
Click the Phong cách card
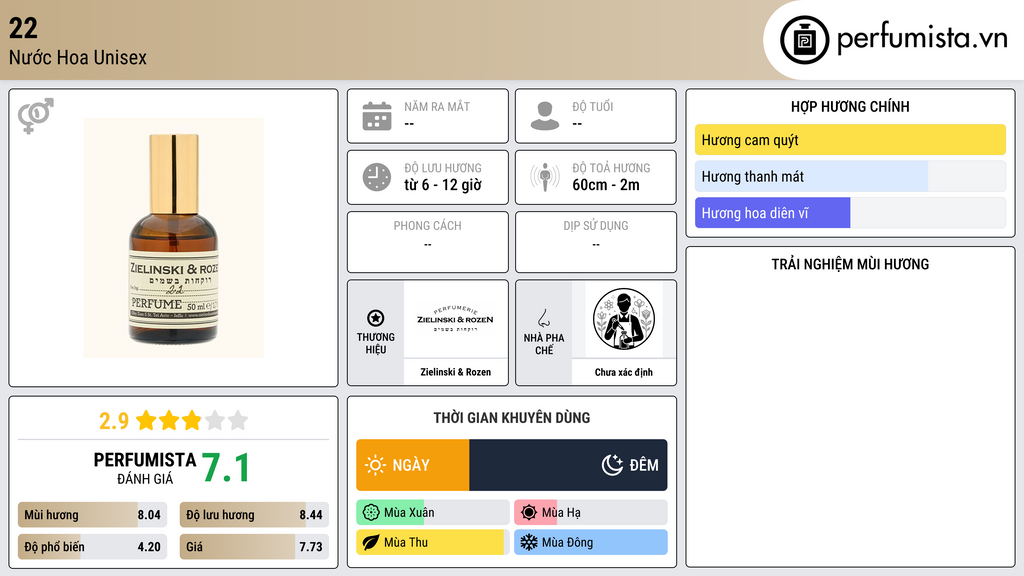(x=428, y=242)
